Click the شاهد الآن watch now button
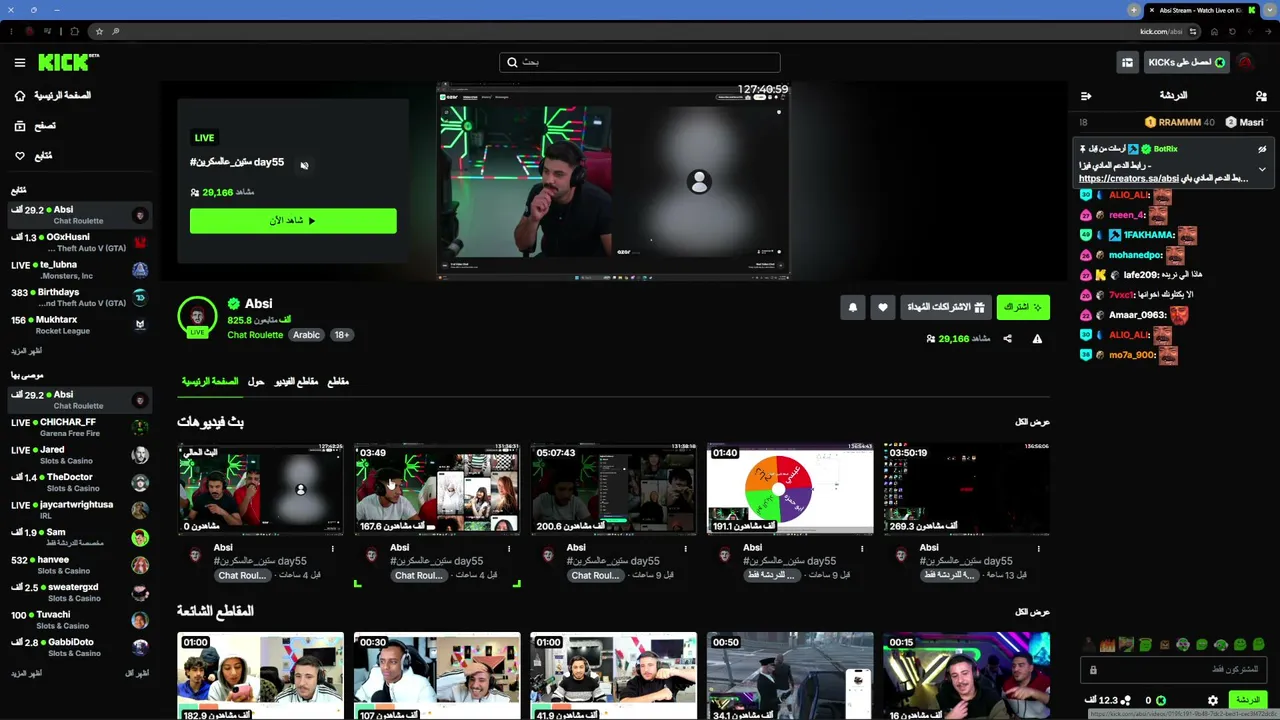The width and height of the screenshot is (1280, 720). coord(293,220)
